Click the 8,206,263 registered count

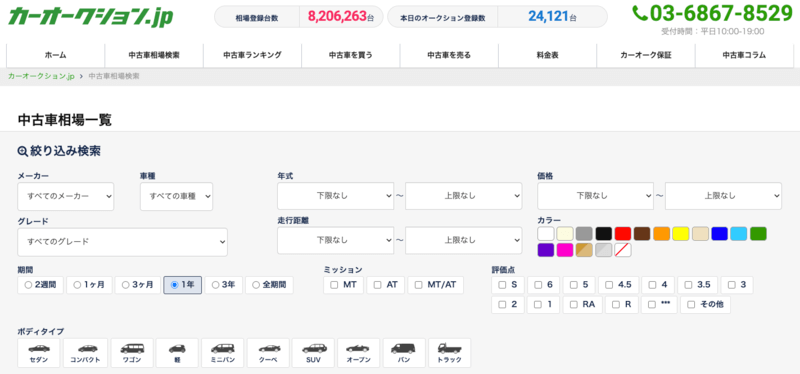pos(337,17)
